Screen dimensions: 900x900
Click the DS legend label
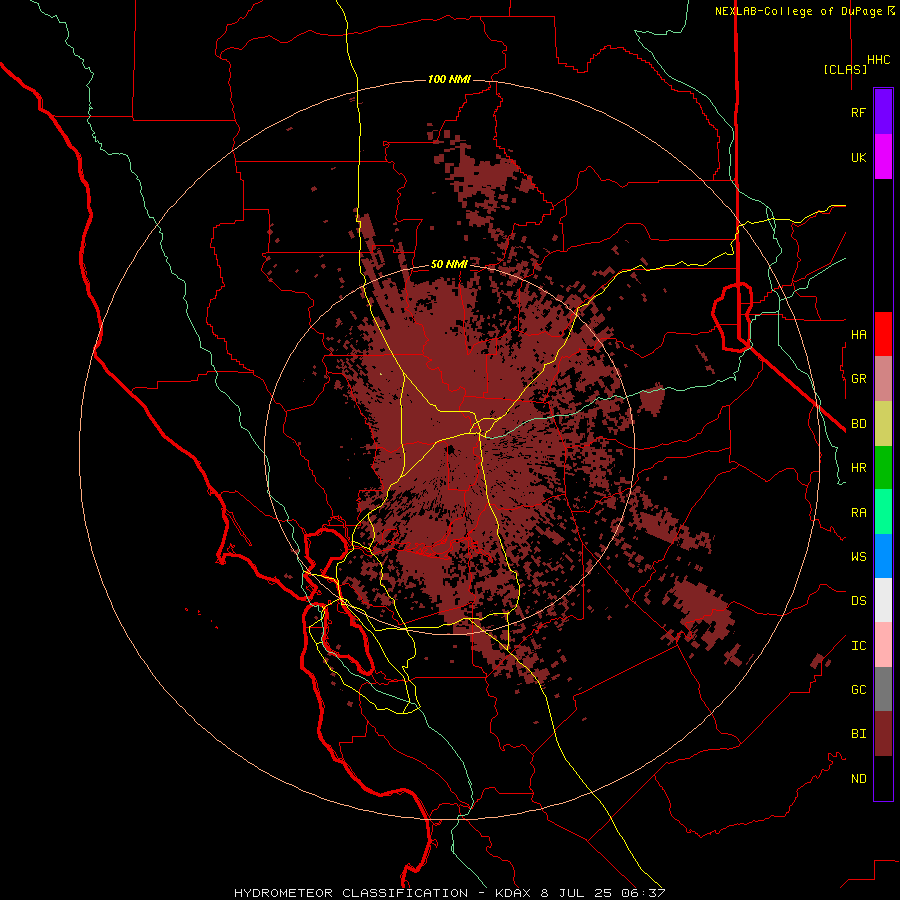click(858, 601)
